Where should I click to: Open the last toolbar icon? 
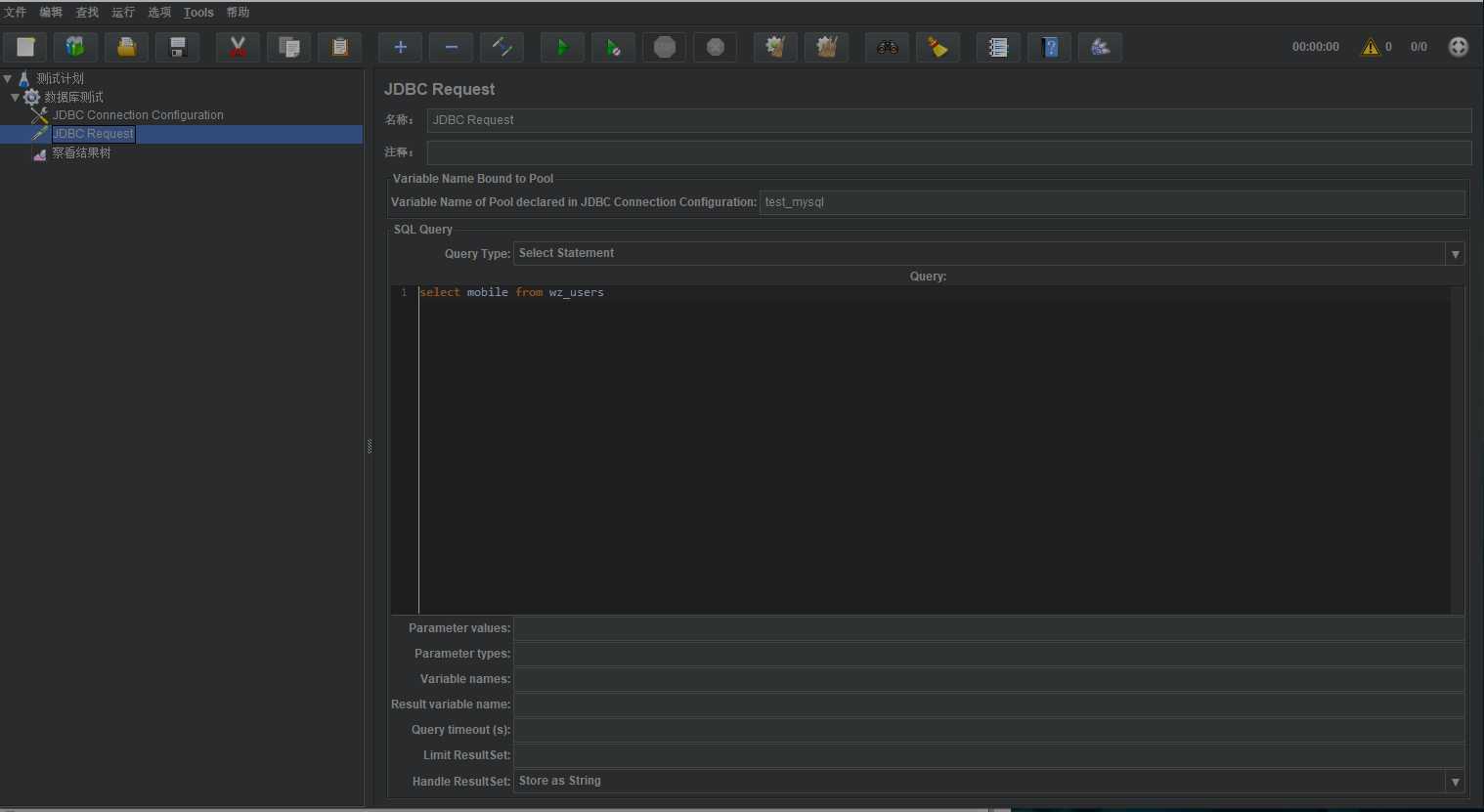(x=1100, y=47)
